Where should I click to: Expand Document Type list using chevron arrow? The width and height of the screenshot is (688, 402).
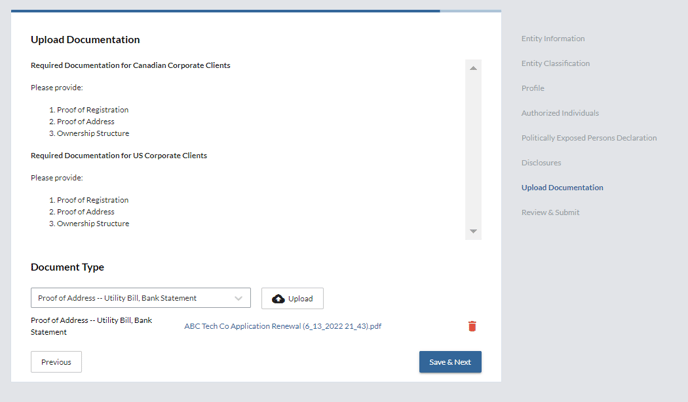point(239,298)
